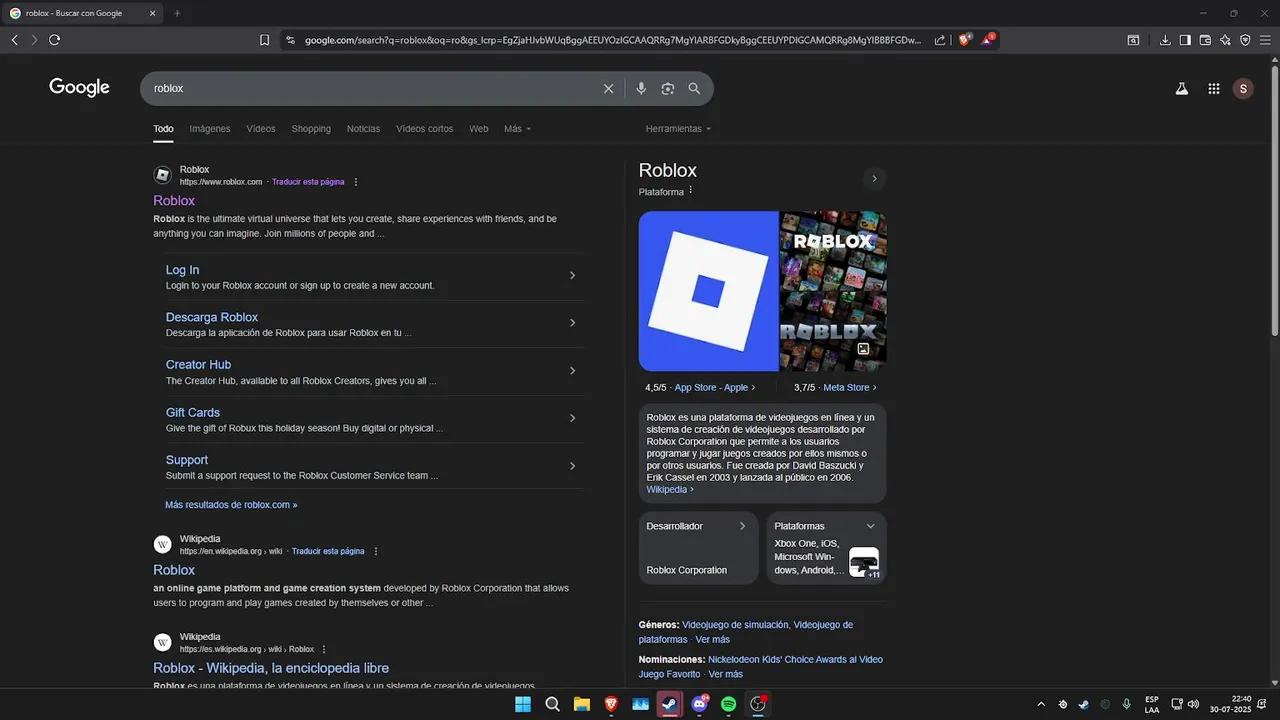1280x720 pixels.
Task: Click the page vertical scrollbar
Action: click(x=1274, y=200)
